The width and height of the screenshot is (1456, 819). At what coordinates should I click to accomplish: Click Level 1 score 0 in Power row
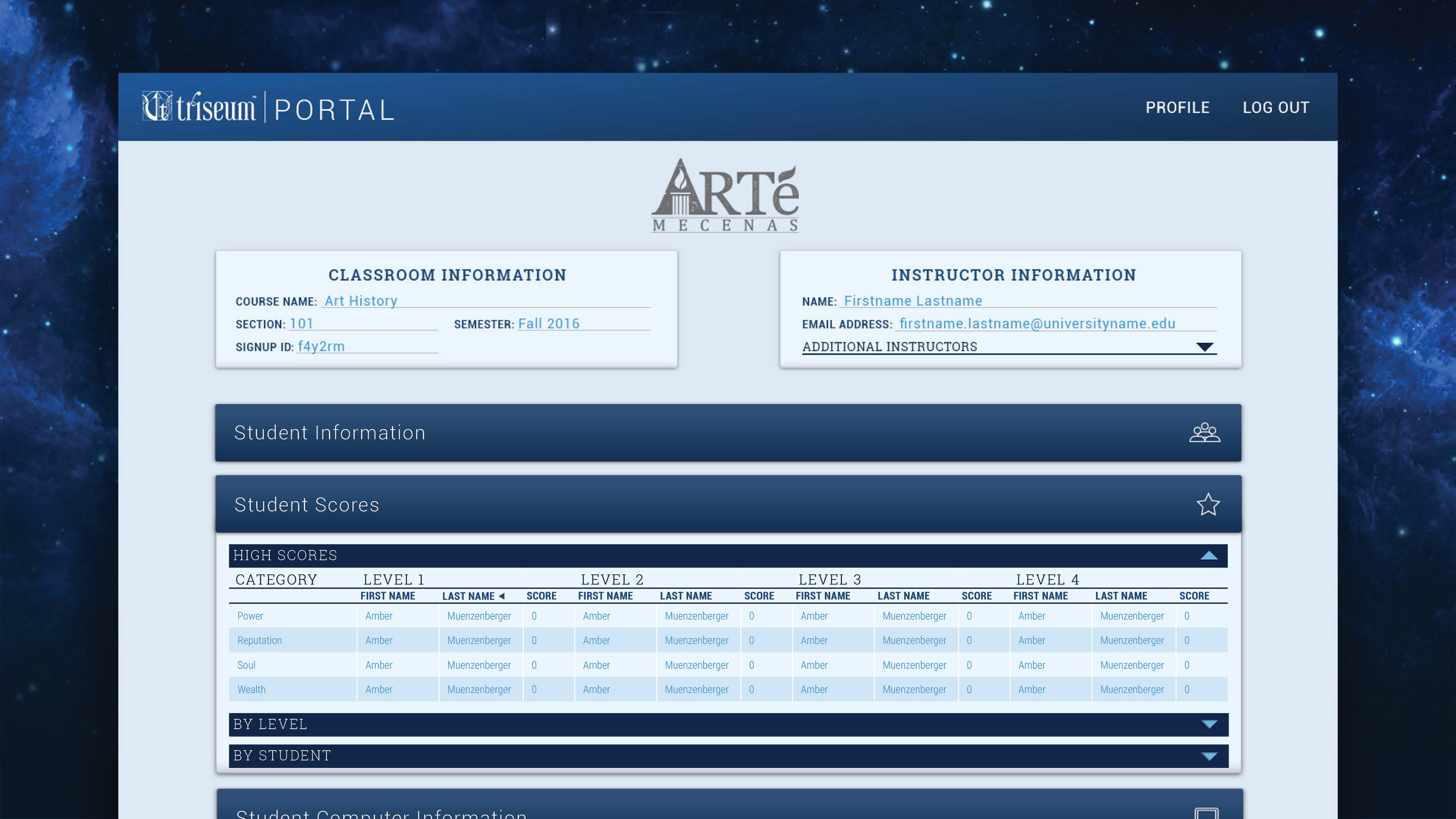(534, 616)
